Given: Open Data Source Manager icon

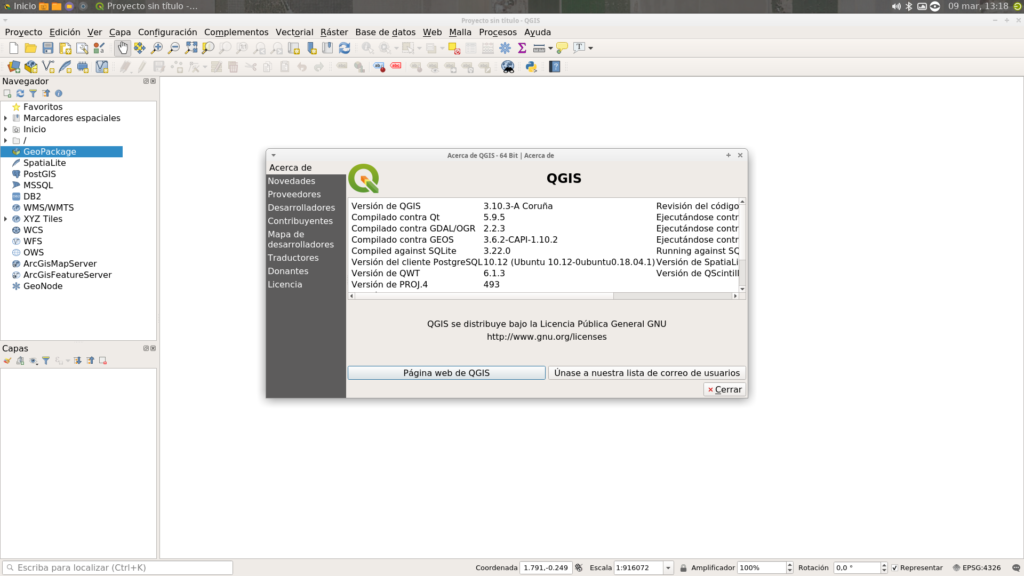Looking at the screenshot, I should [x=13, y=67].
